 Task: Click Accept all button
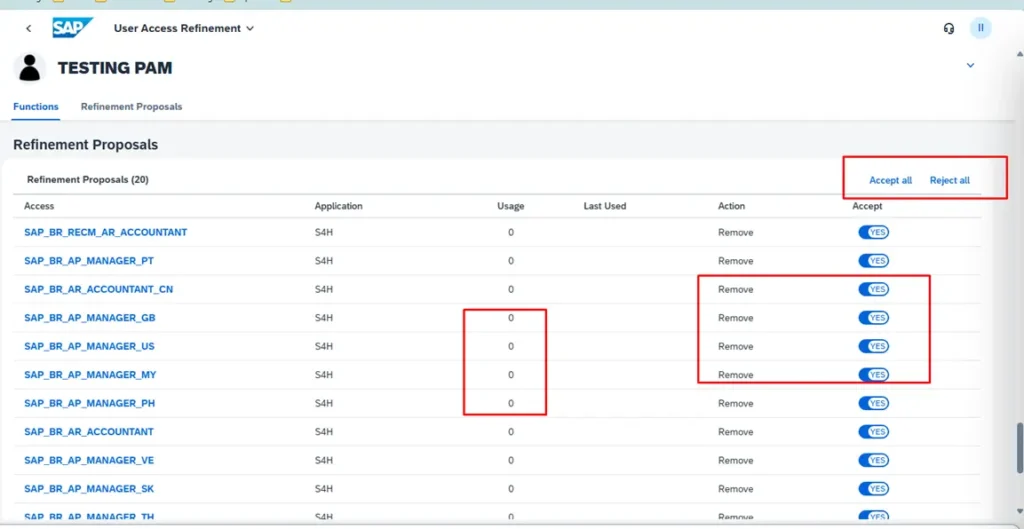coord(890,181)
